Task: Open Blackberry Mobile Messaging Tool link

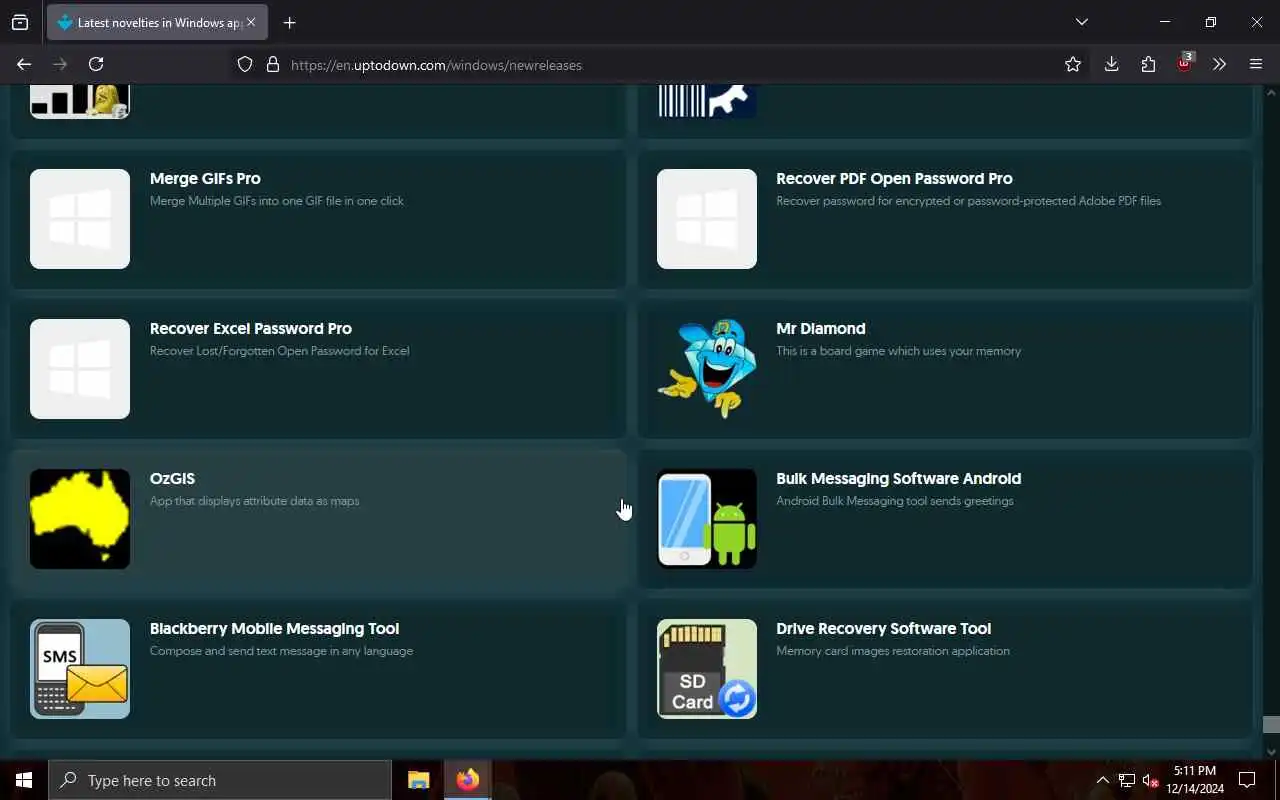Action: [274, 628]
